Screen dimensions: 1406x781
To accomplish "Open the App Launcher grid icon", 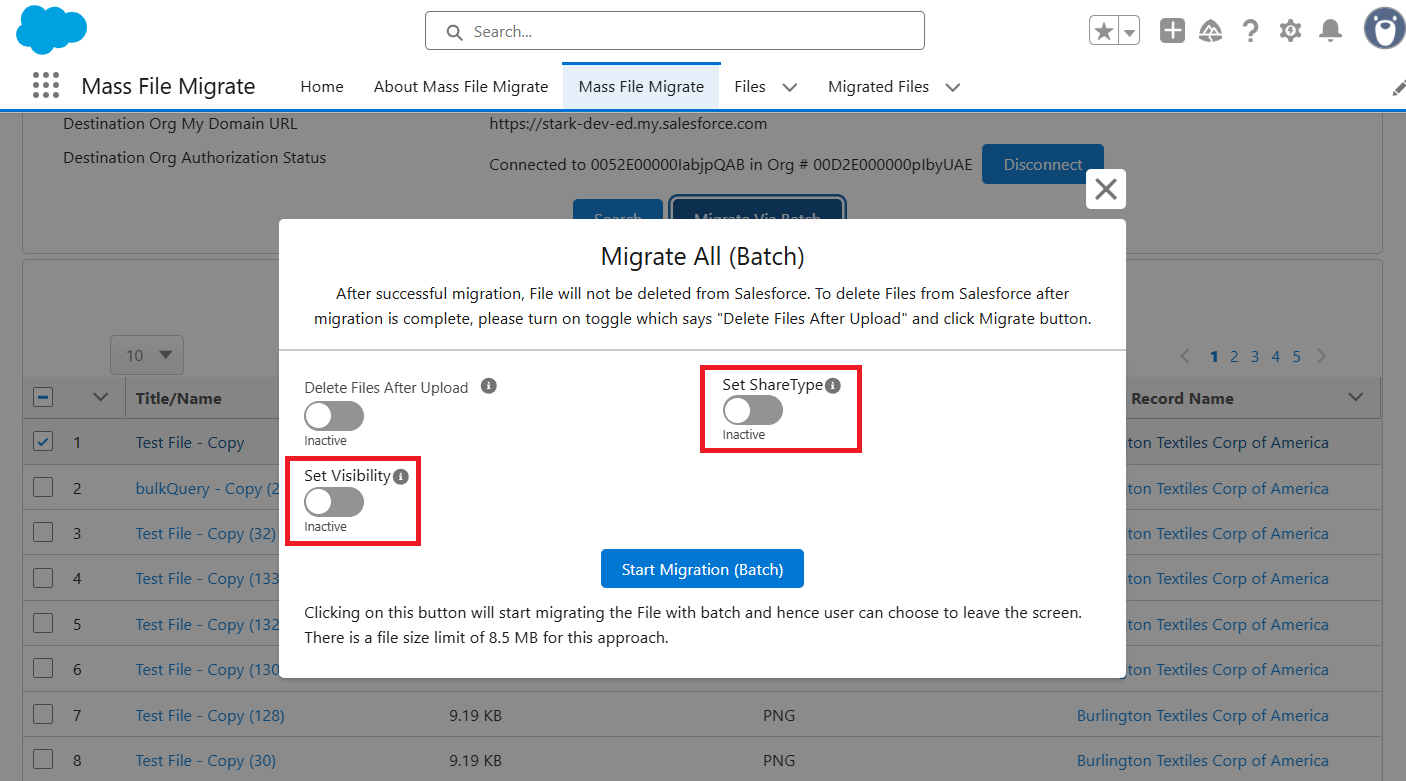I will tap(46, 86).
